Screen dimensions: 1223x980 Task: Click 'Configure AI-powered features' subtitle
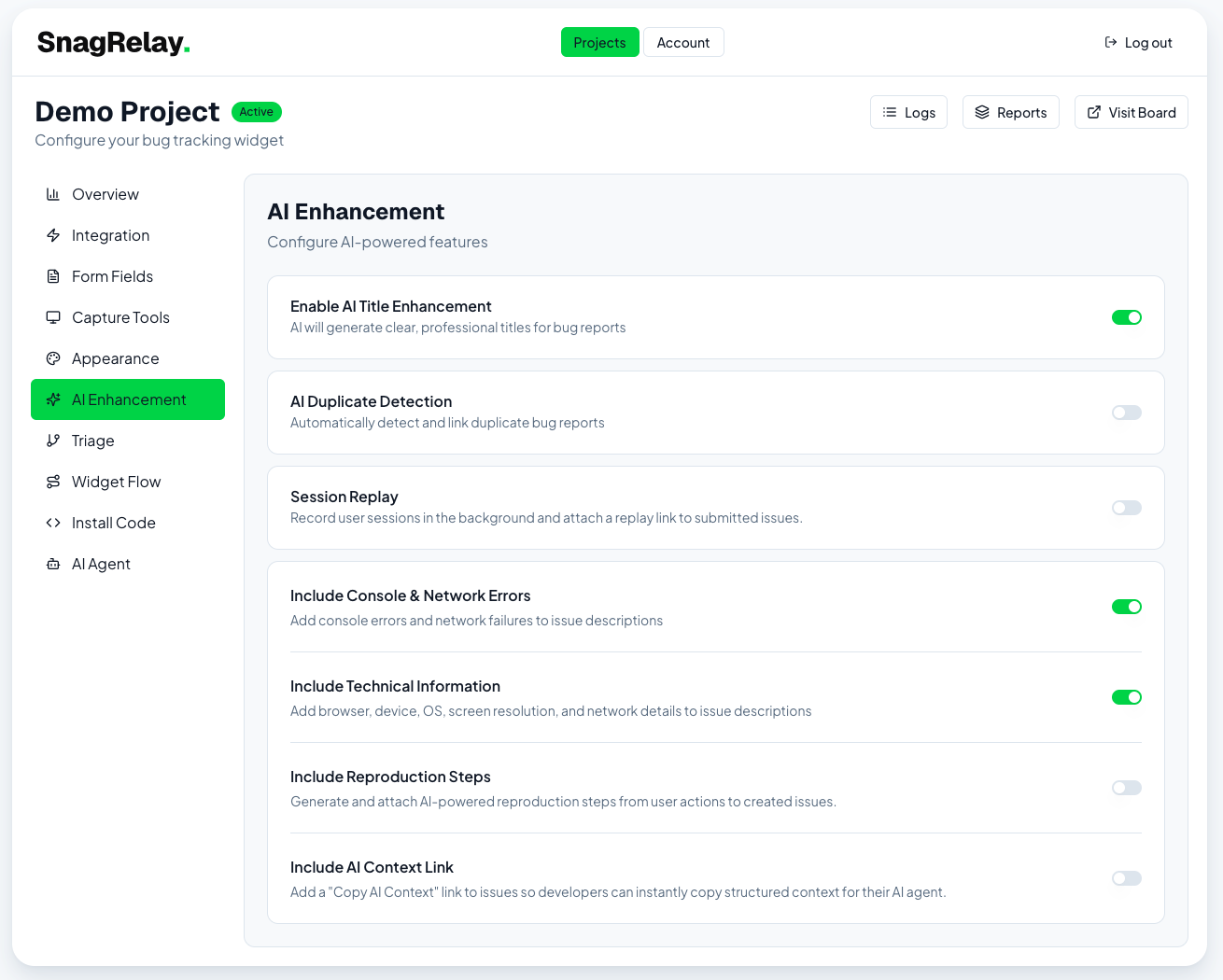pyautogui.click(x=377, y=242)
